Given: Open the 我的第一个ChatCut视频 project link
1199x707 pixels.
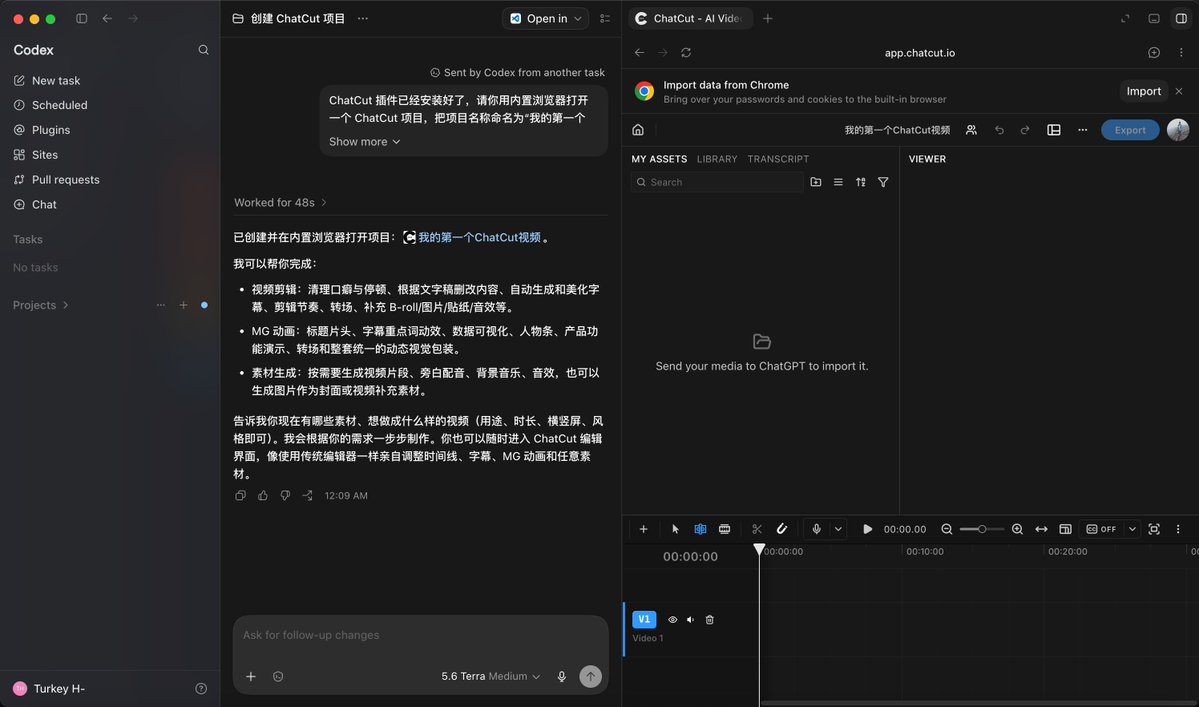Looking at the screenshot, I should coord(472,238).
